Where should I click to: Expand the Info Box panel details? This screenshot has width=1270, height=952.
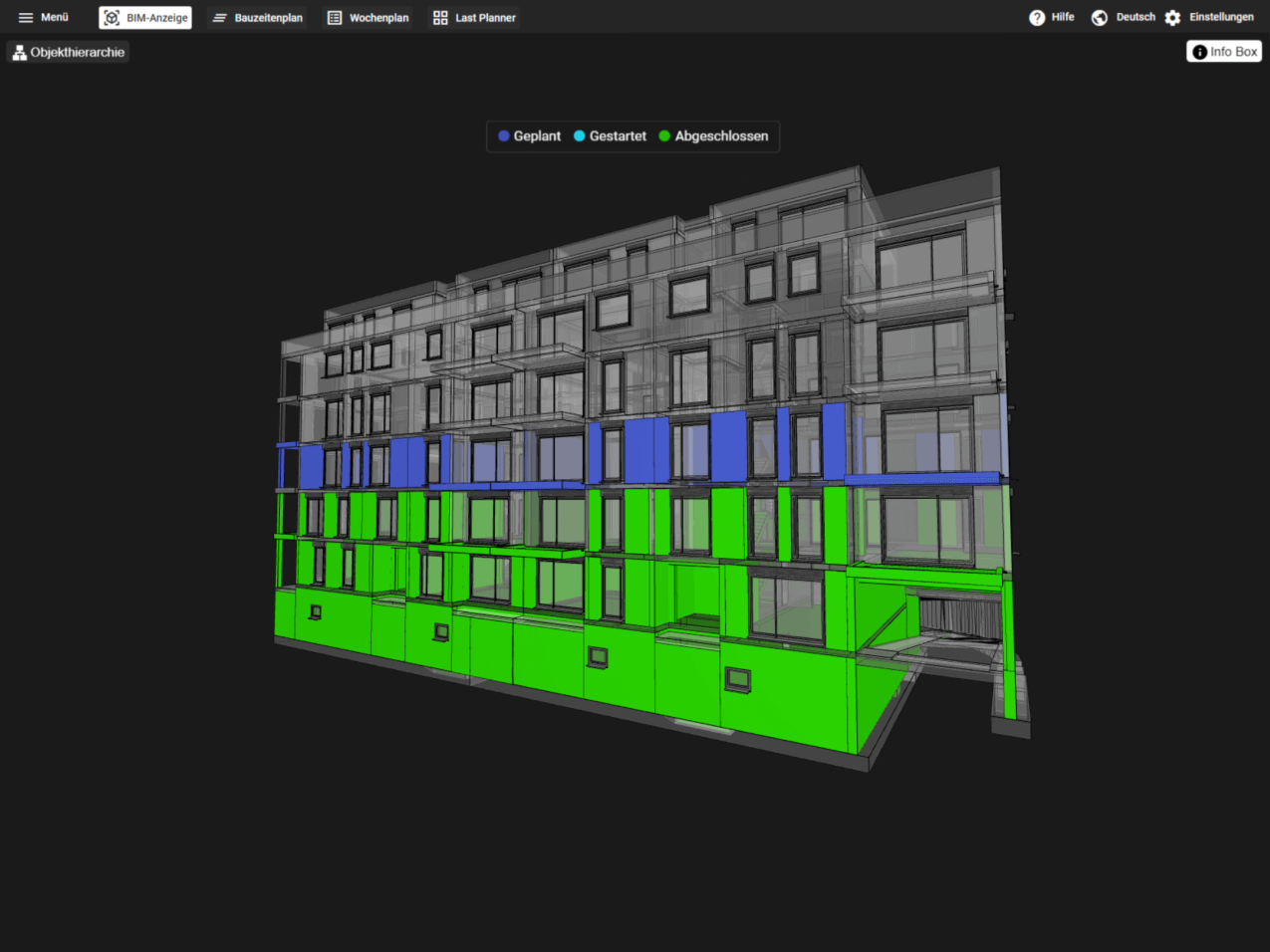[x=1223, y=51]
